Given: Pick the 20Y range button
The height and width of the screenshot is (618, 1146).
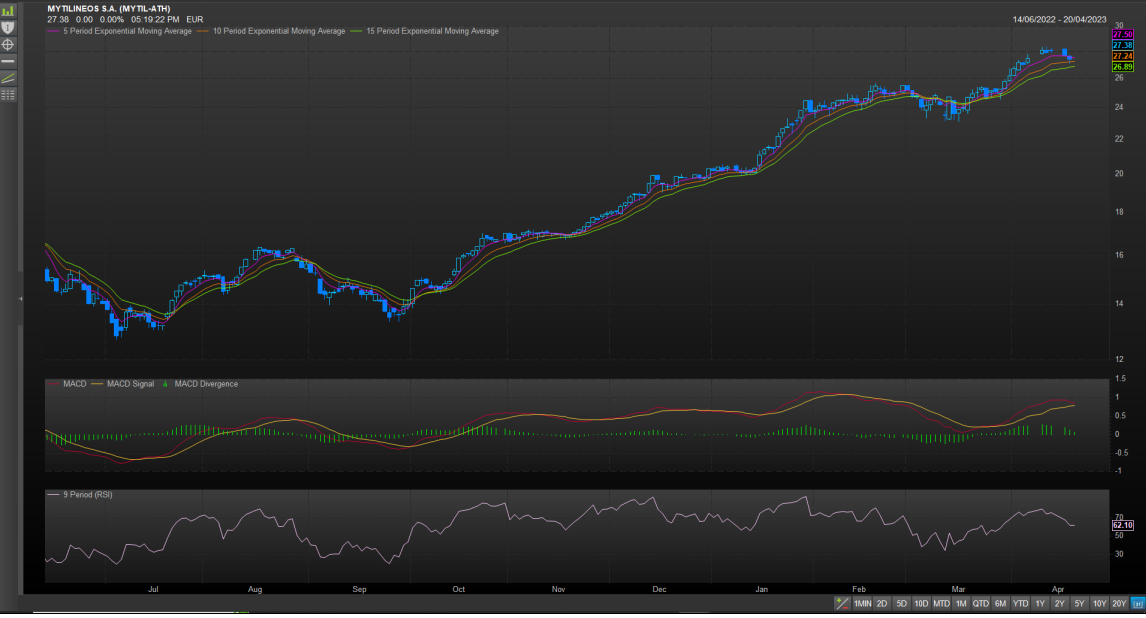Looking at the screenshot, I should click(1119, 604).
